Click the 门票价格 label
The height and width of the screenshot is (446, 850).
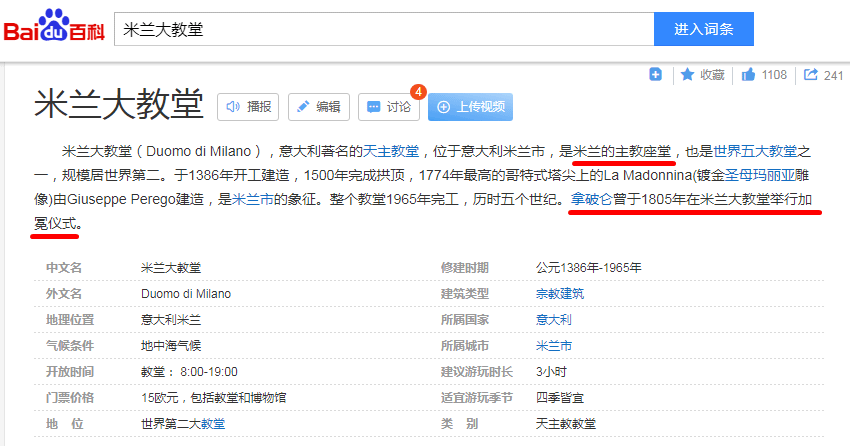pos(70,398)
